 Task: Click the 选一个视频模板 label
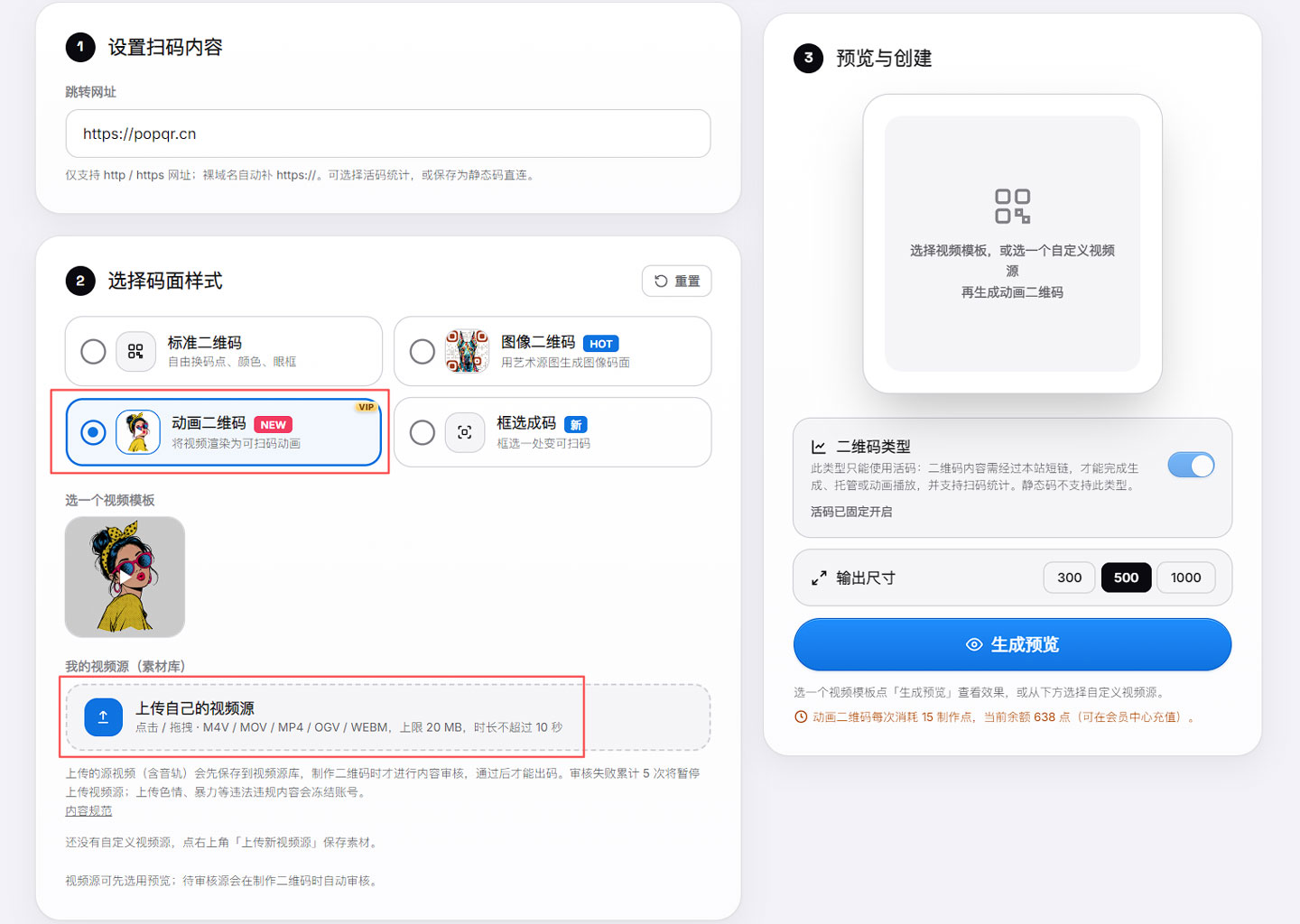(110, 500)
